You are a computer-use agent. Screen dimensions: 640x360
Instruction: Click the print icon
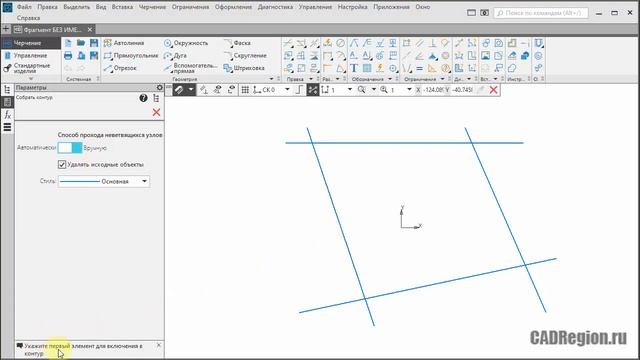point(68,56)
